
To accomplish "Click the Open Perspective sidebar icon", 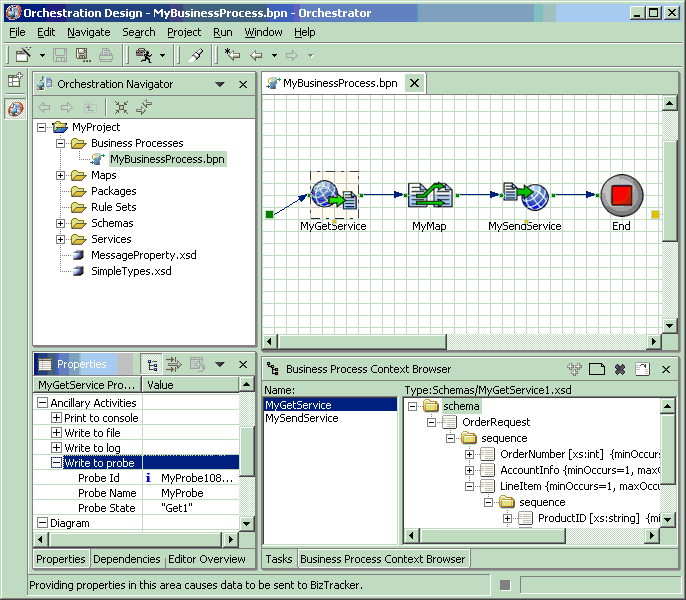I will point(15,80).
